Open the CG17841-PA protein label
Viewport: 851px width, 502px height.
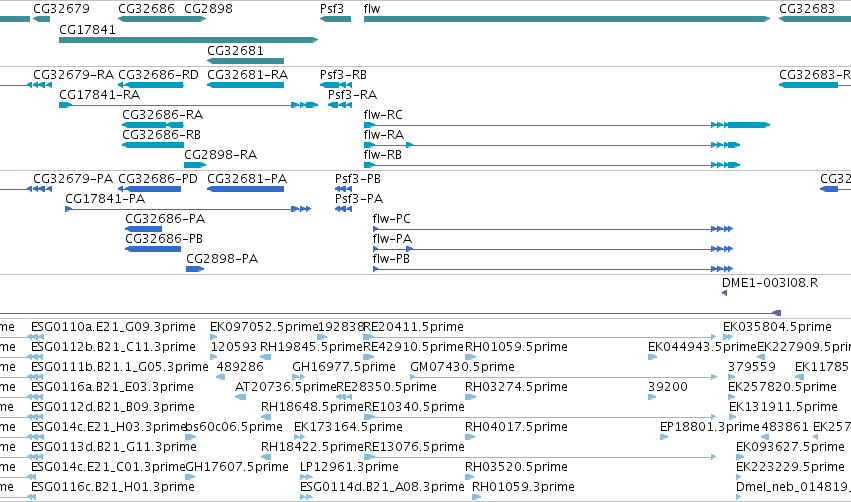click(x=105, y=199)
